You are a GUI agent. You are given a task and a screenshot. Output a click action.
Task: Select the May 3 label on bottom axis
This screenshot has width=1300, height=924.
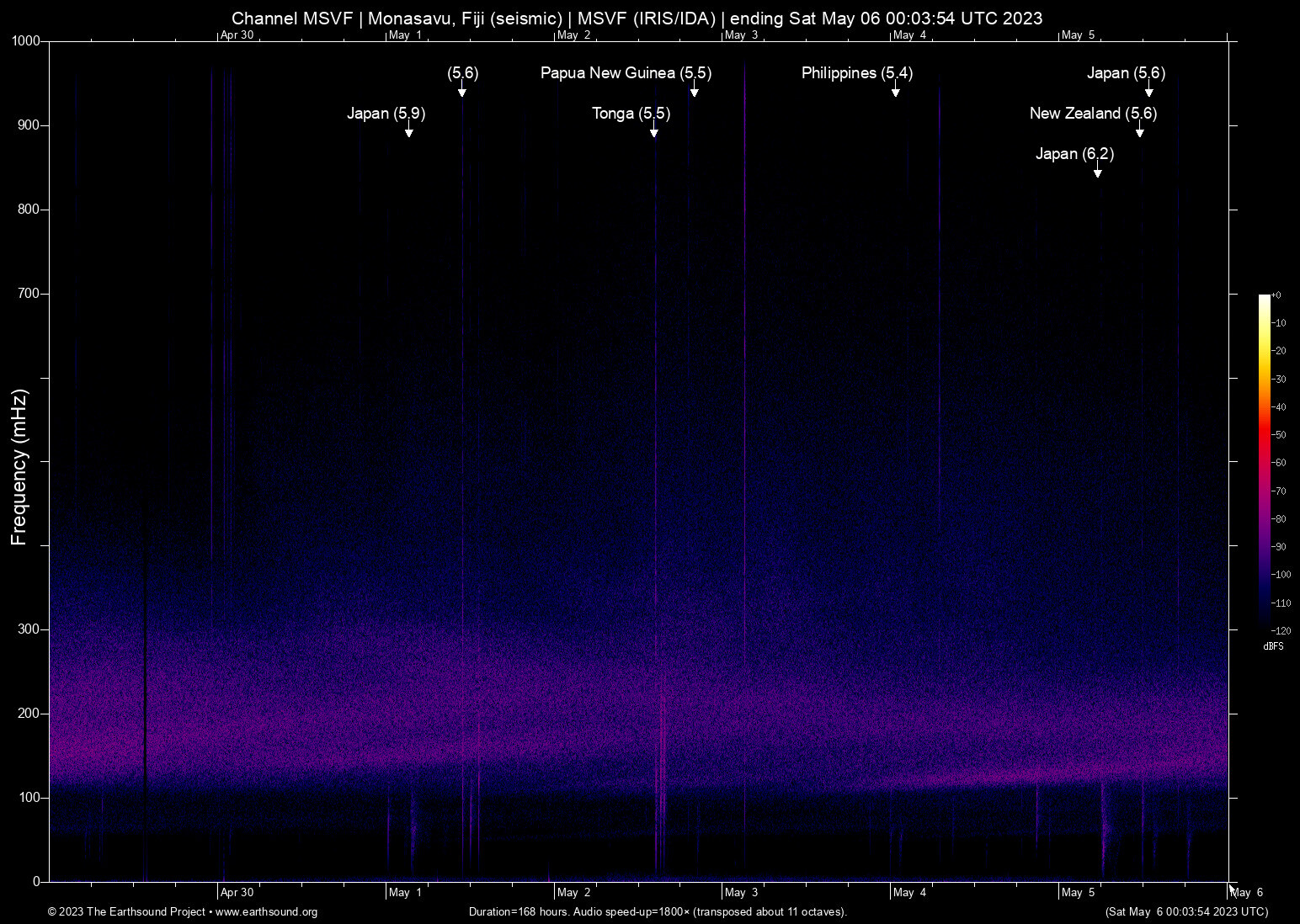pyautogui.click(x=741, y=893)
